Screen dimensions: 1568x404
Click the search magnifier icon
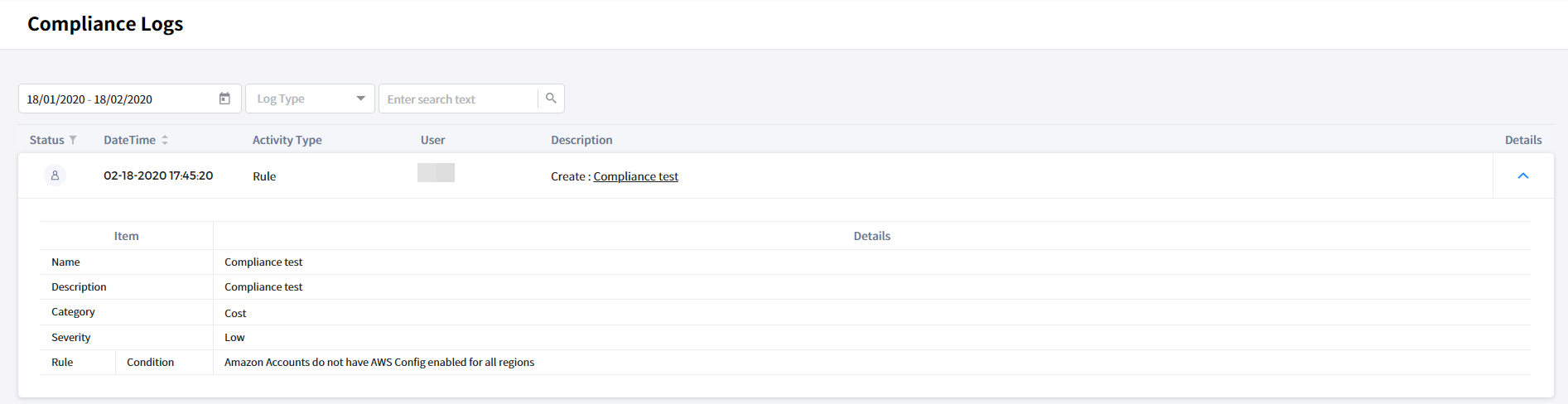551,99
